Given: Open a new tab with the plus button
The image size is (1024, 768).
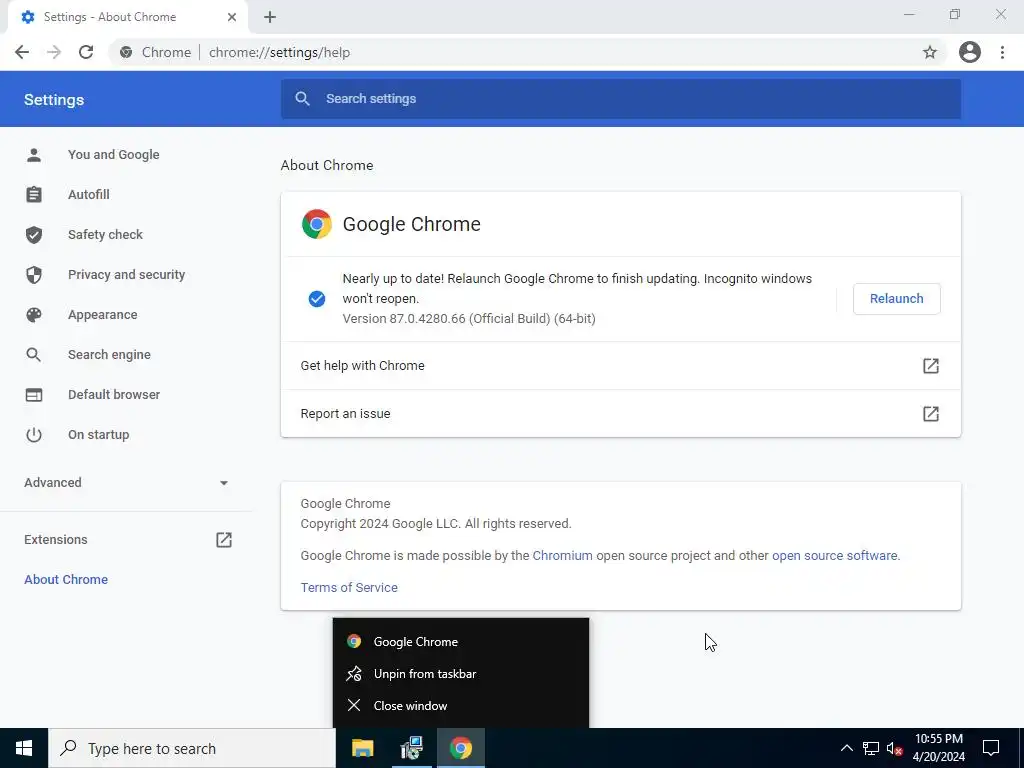Looking at the screenshot, I should click(x=270, y=17).
